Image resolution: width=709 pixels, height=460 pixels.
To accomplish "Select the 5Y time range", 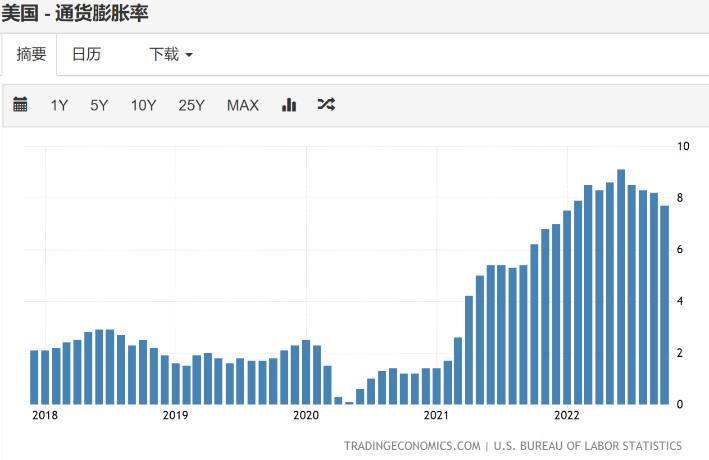I will (99, 105).
